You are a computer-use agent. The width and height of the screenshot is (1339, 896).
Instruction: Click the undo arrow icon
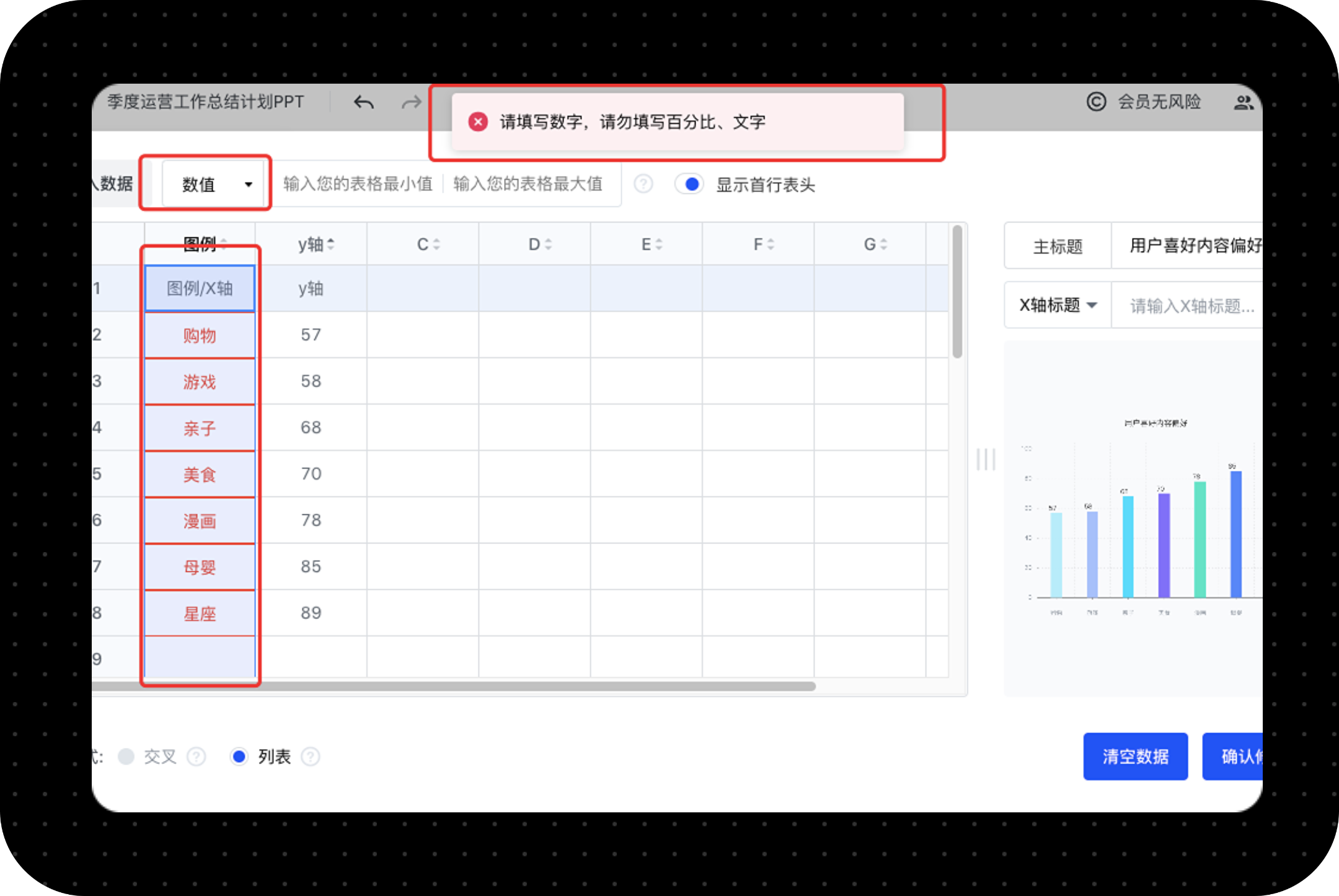[x=365, y=103]
